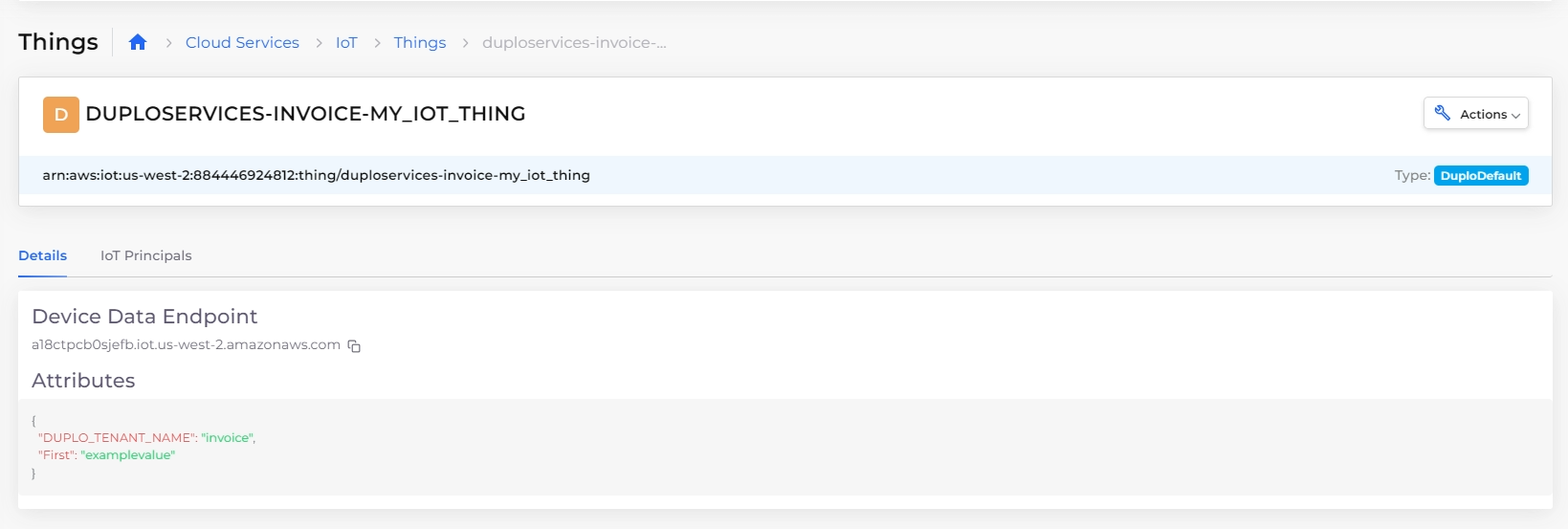Select the Details tab
This screenshot has width=1568, height=529.
[x=42, y=255]
